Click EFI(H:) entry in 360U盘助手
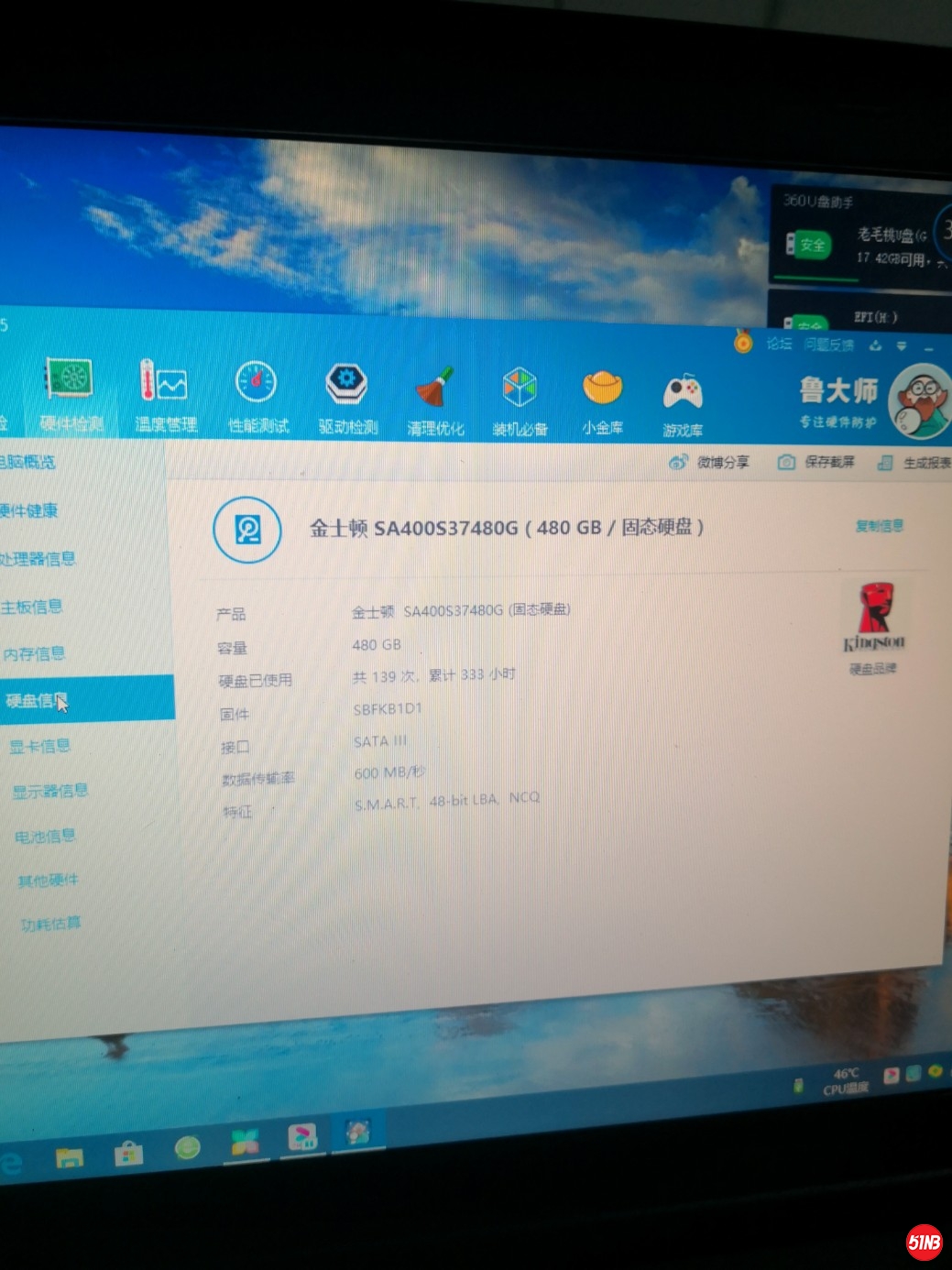952x1270 pixels. [875, 317]
